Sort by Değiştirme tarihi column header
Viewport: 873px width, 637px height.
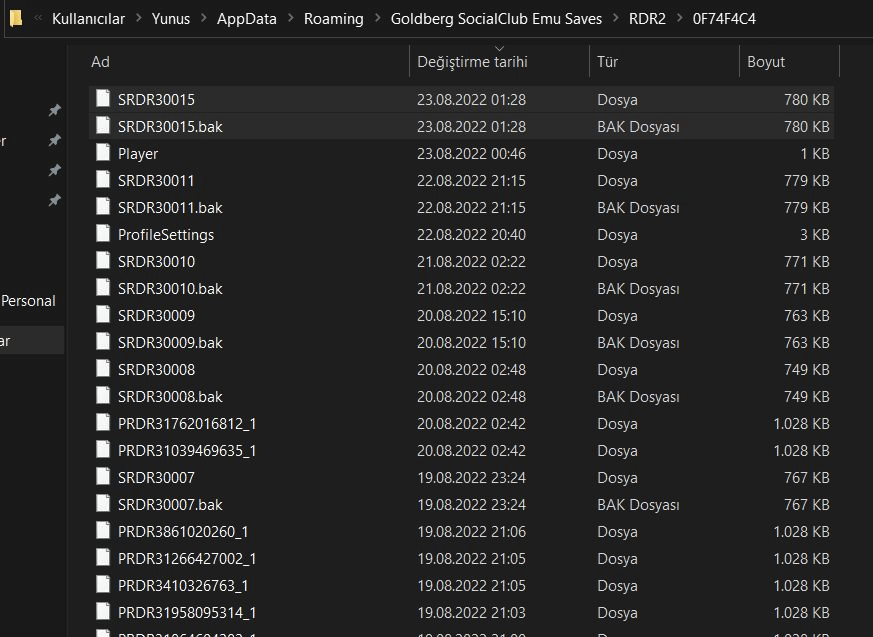pos(499,62)
